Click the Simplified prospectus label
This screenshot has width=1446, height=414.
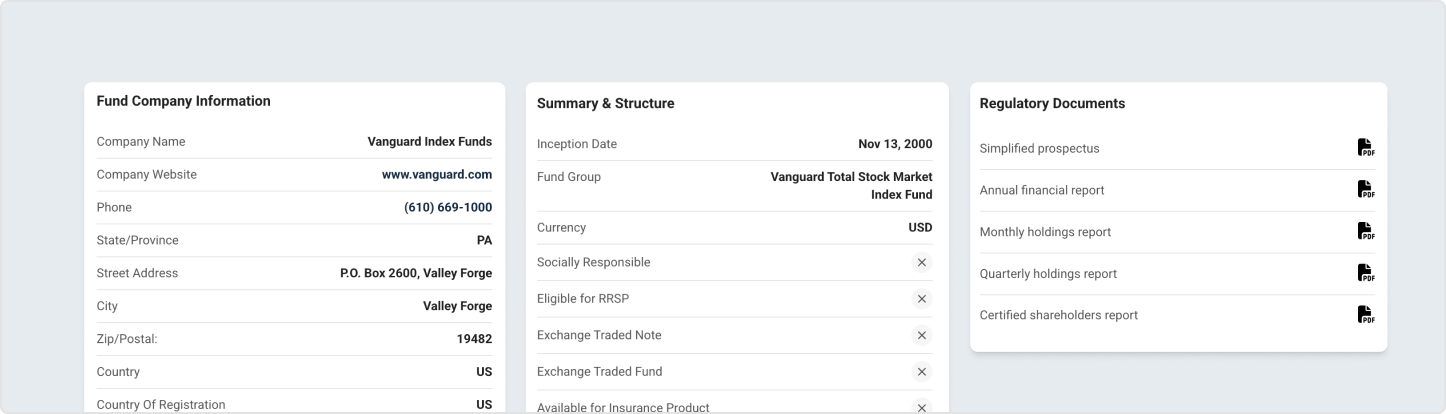click(x=1039, y=149)
